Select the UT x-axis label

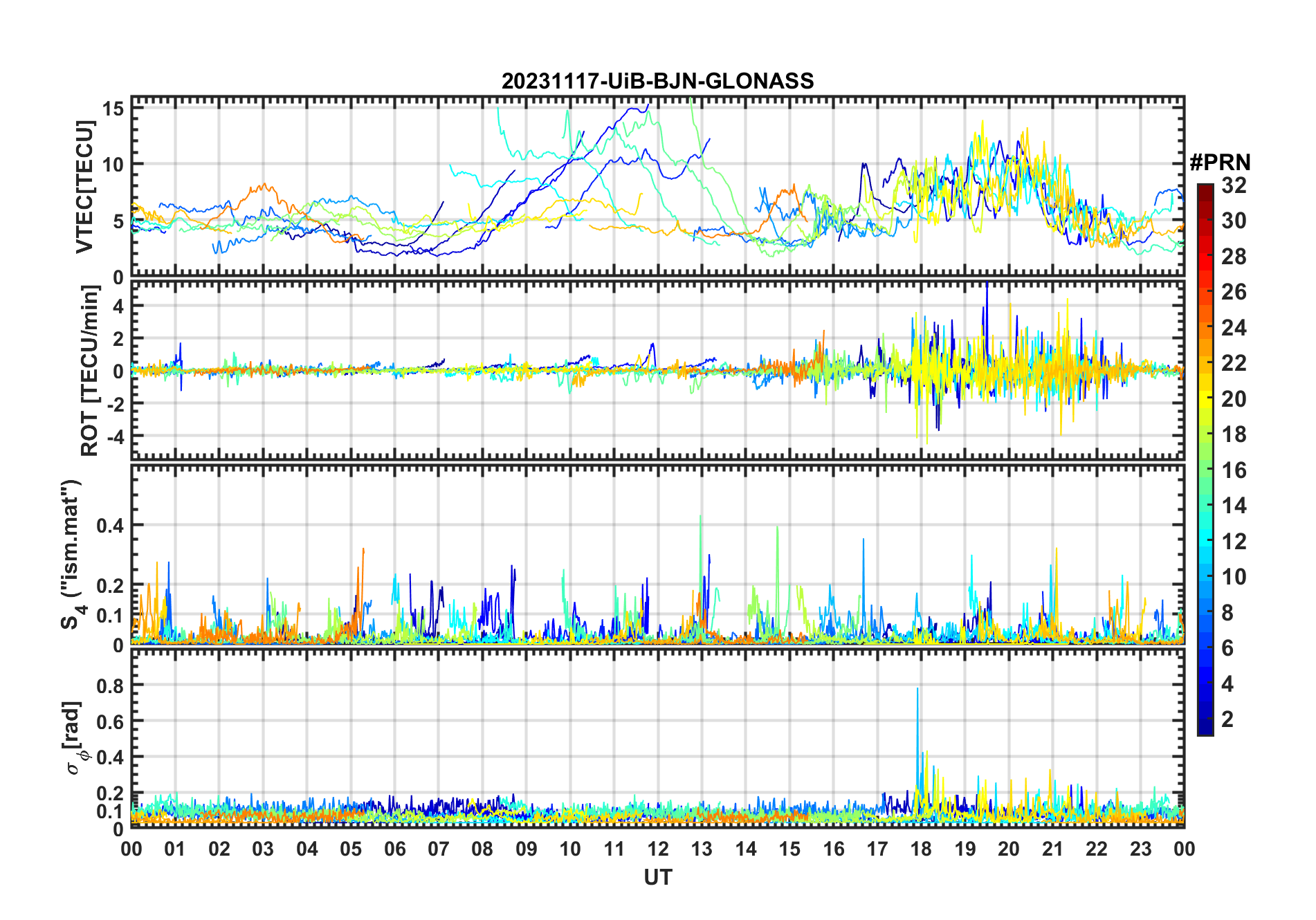(657, 877)
